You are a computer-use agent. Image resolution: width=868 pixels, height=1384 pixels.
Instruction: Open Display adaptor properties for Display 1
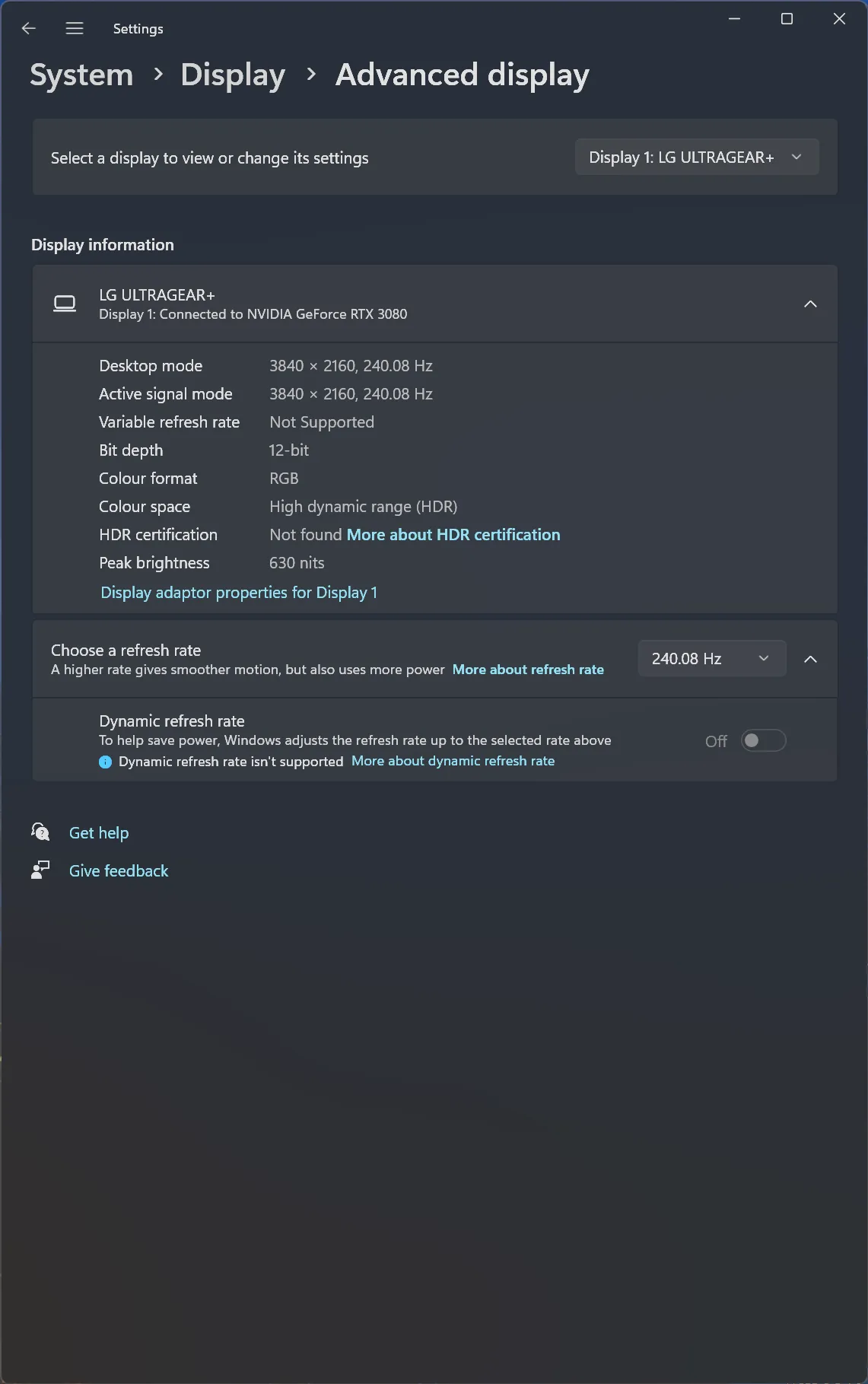[239, 593]
